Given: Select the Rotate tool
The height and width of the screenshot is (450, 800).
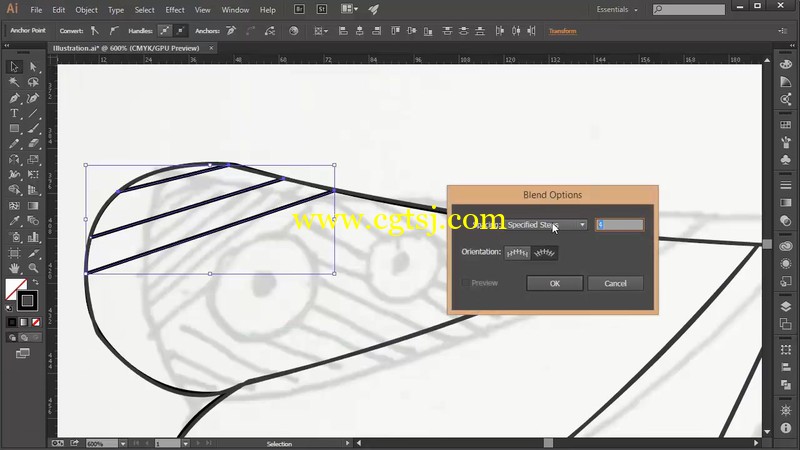Looking at the screenshot, I should [x=14, y=159].
